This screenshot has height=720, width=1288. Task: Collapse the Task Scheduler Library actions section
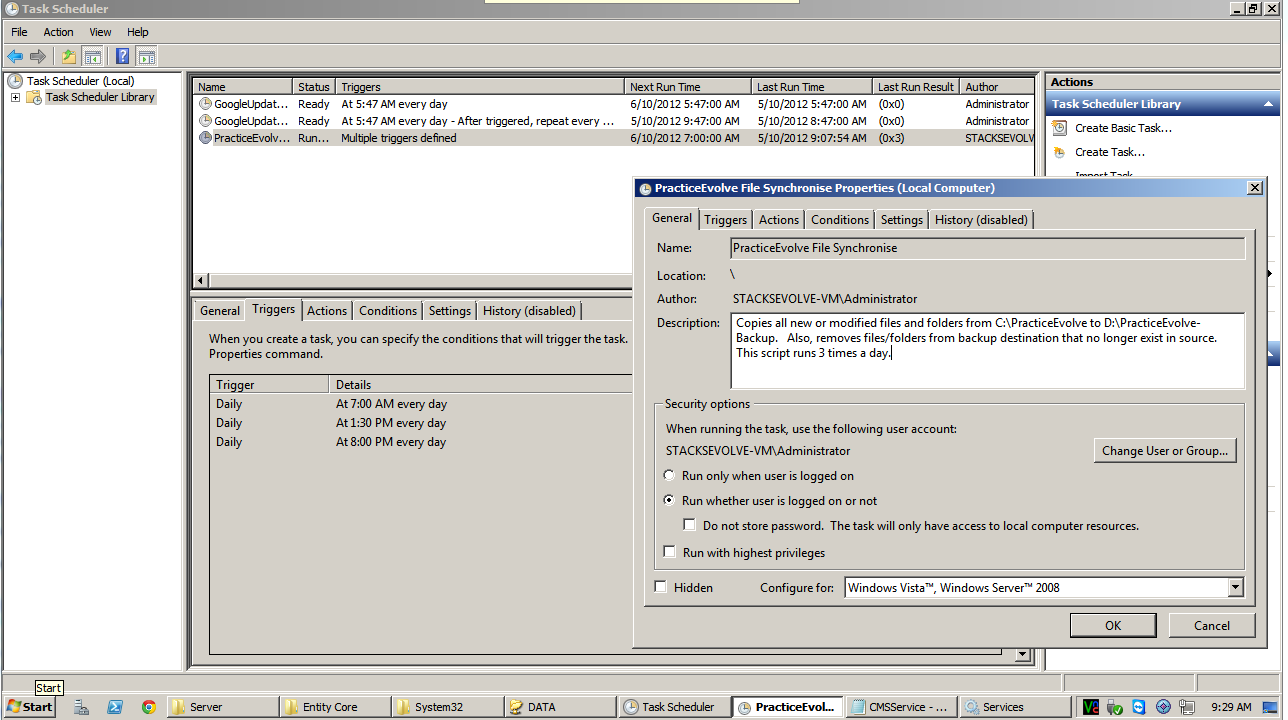[1269, 104]
